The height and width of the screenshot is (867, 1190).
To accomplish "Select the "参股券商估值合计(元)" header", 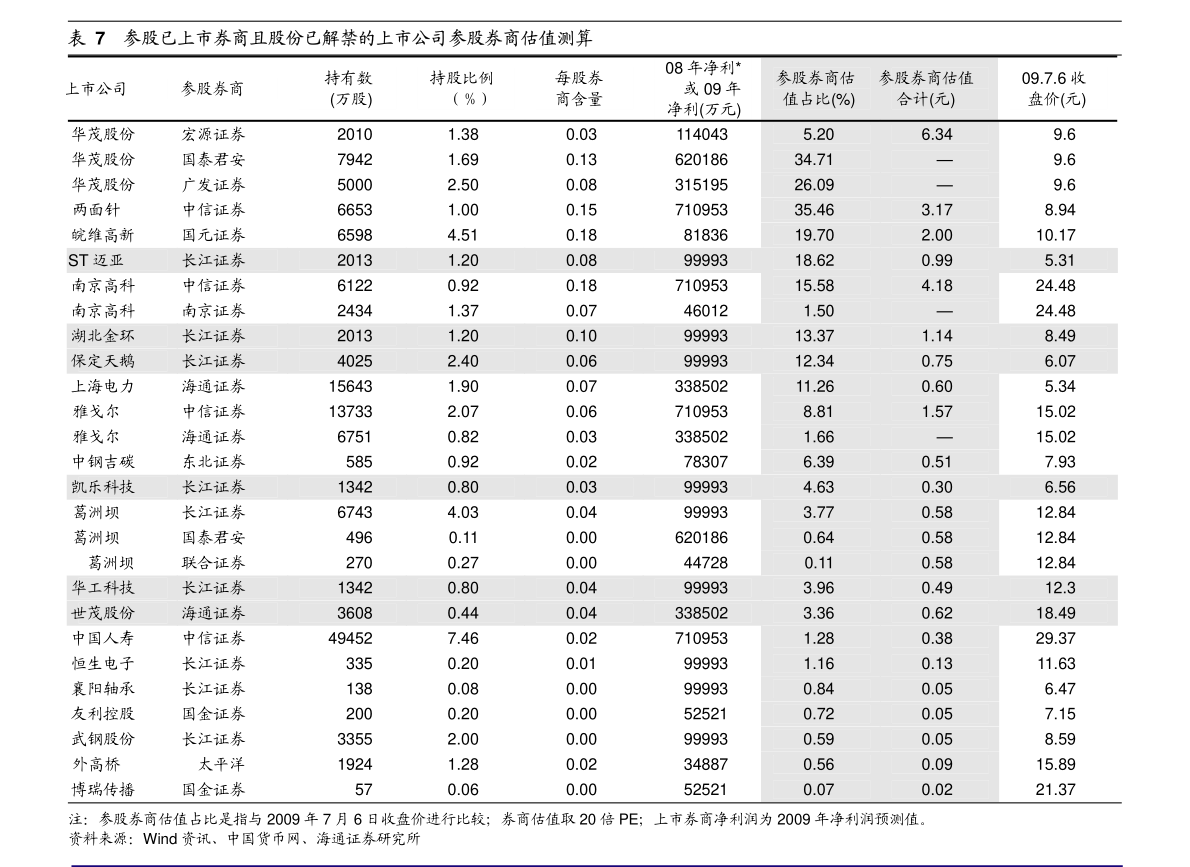I will tap(927, 89).
